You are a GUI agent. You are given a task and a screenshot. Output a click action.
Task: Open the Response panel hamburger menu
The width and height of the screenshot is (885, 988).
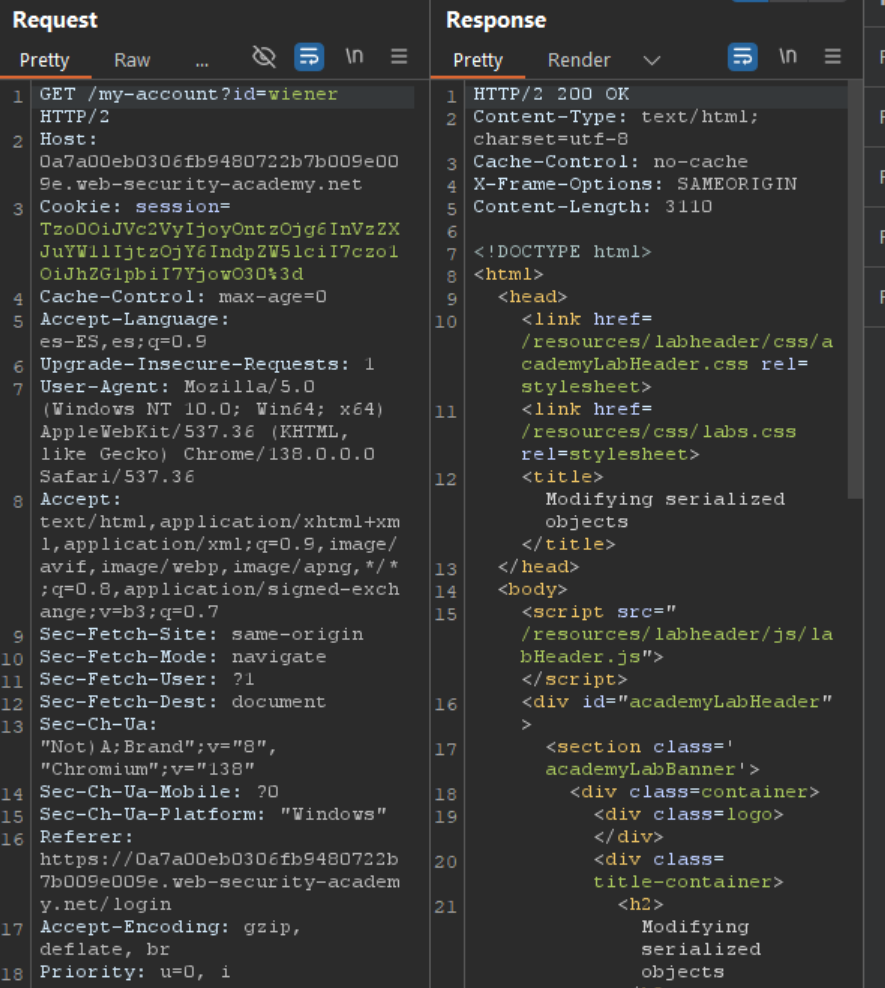click(x=833, y=57)
